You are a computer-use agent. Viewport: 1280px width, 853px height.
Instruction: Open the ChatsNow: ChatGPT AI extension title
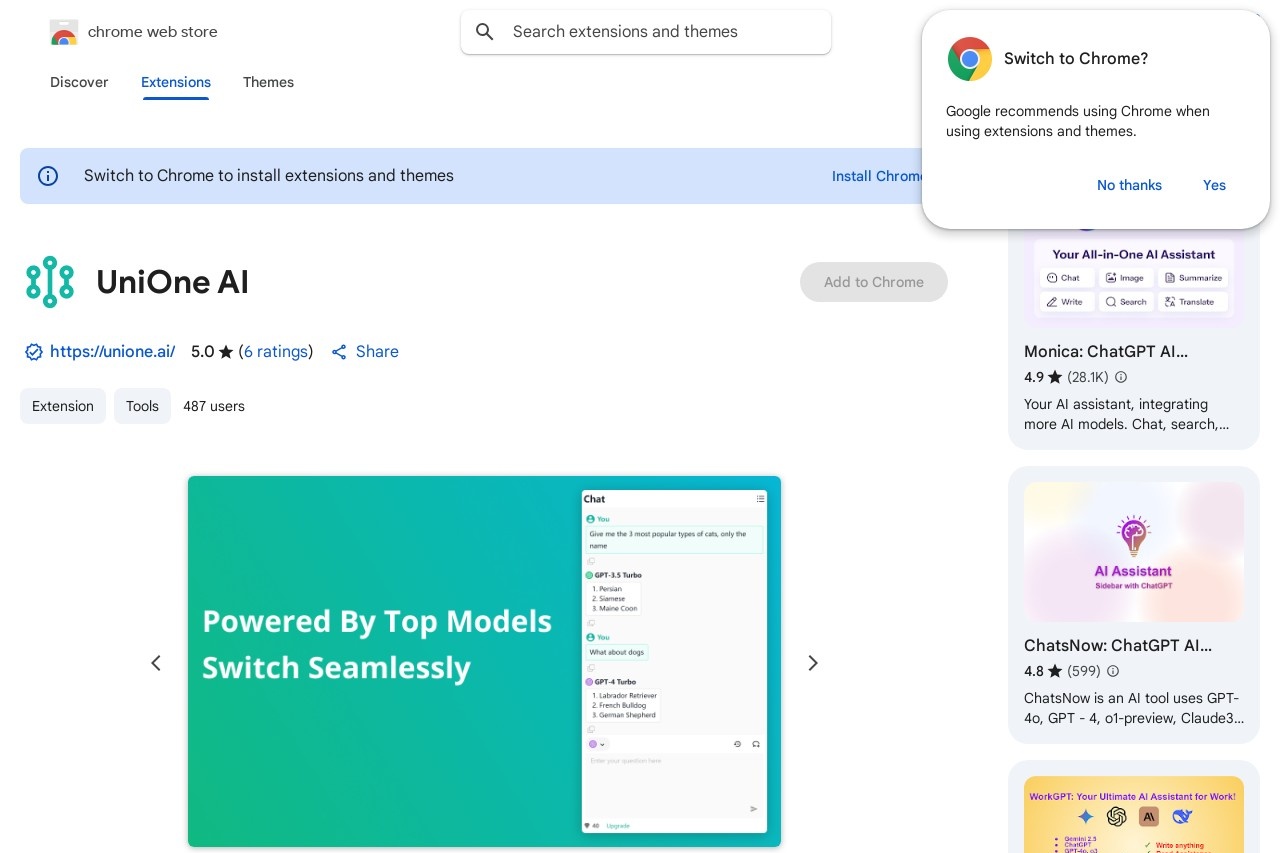(1118, 646)
